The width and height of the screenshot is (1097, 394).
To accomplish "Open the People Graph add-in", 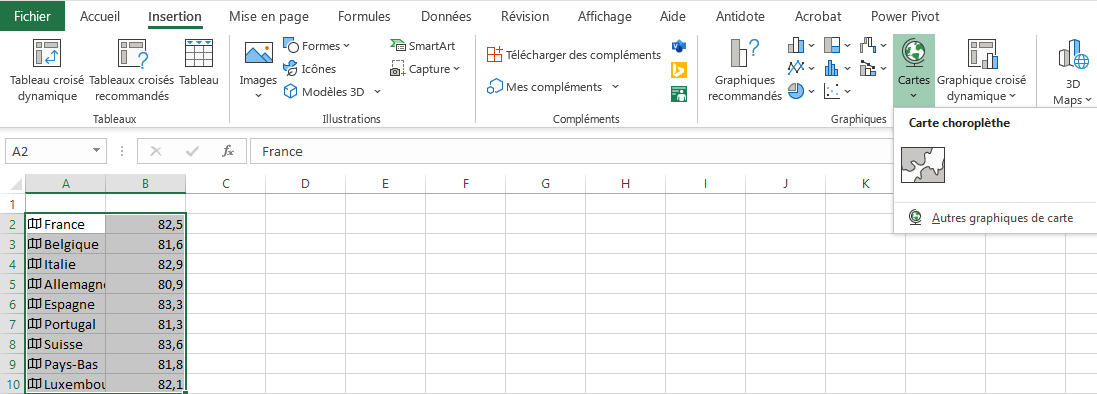I will pyautogui.click(x=679, y=93).
